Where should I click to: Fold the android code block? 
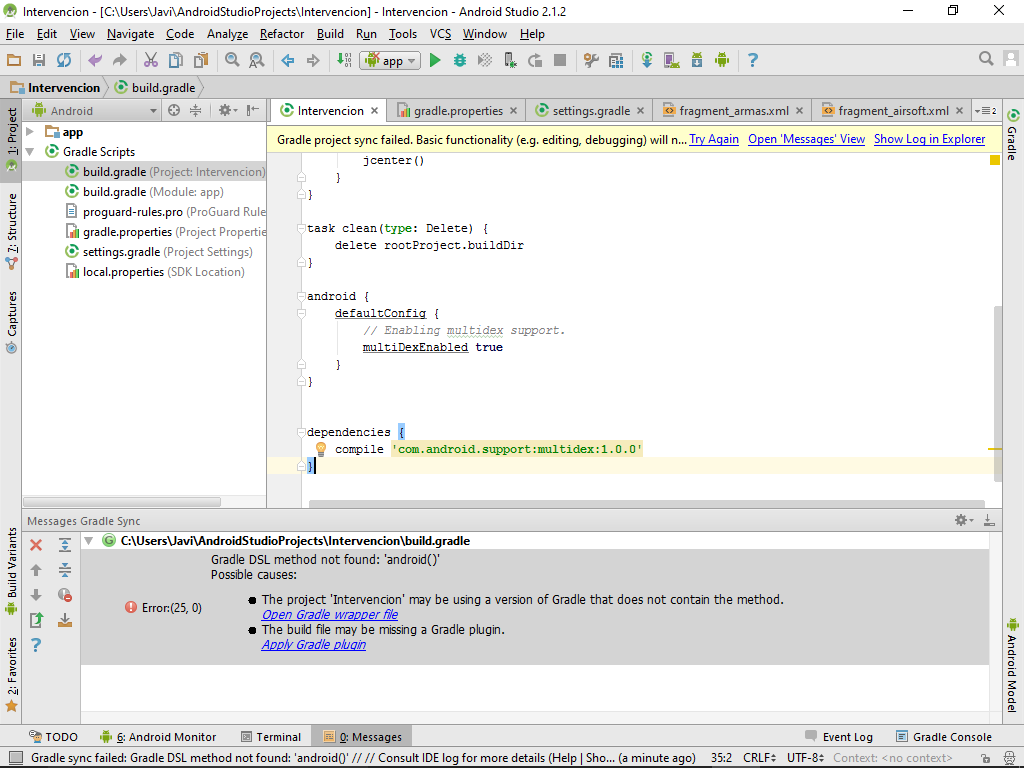coord(301,296)
